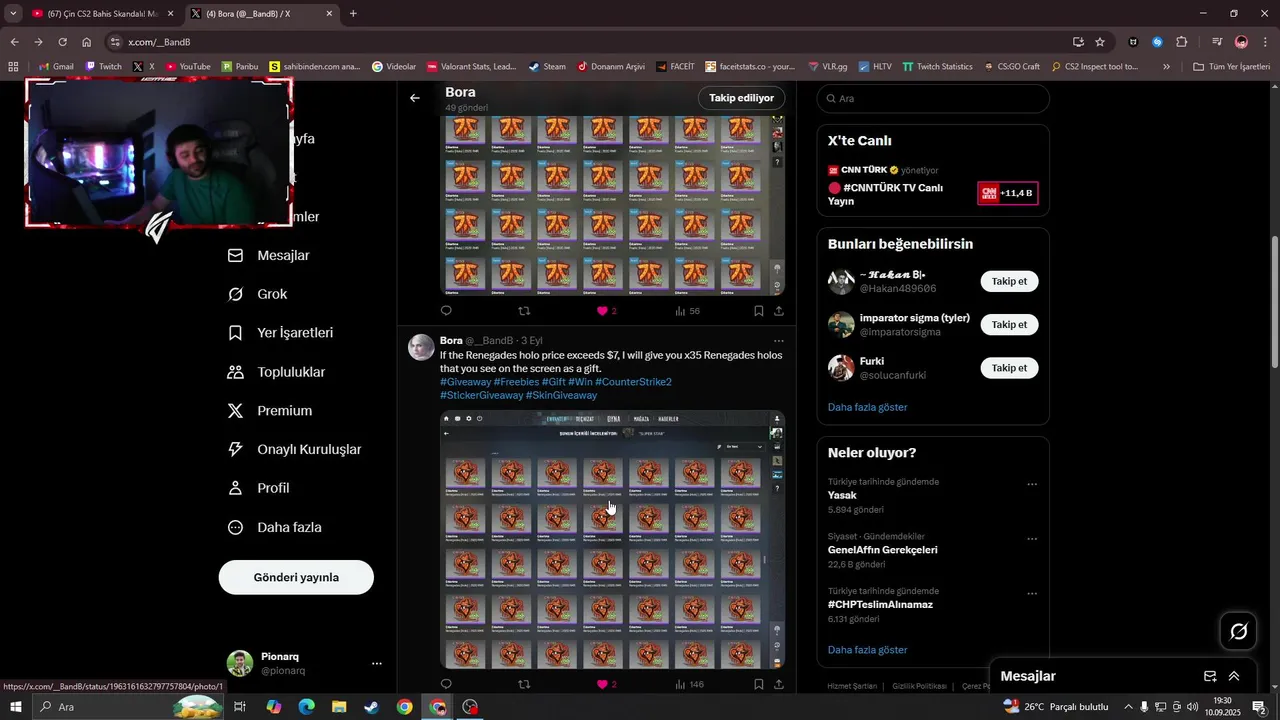Viewport: 1280px width, 720px height.
Task: Share the tweet with 56 views
Action: point(778,311)
